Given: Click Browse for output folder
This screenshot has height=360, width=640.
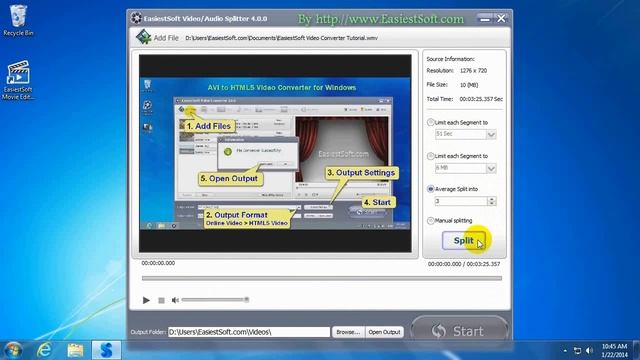Looking at the screenshot, I should (348, 332).
